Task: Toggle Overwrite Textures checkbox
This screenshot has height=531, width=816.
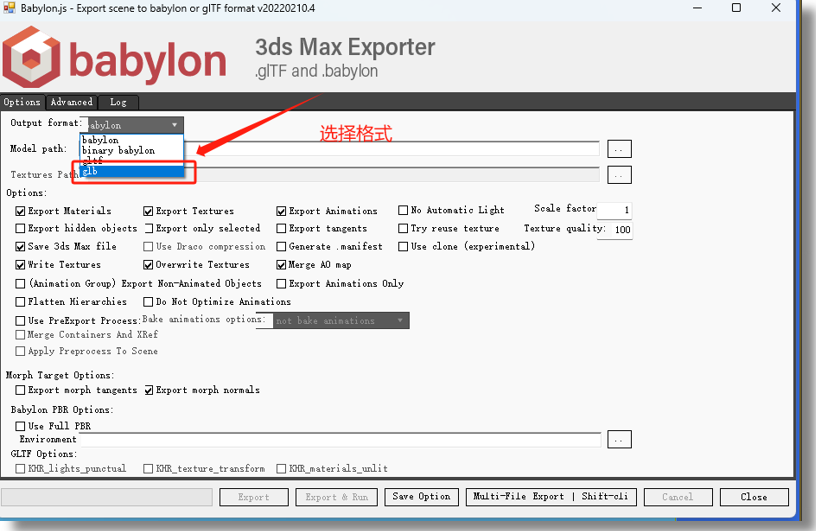Action: click(148, 265)
